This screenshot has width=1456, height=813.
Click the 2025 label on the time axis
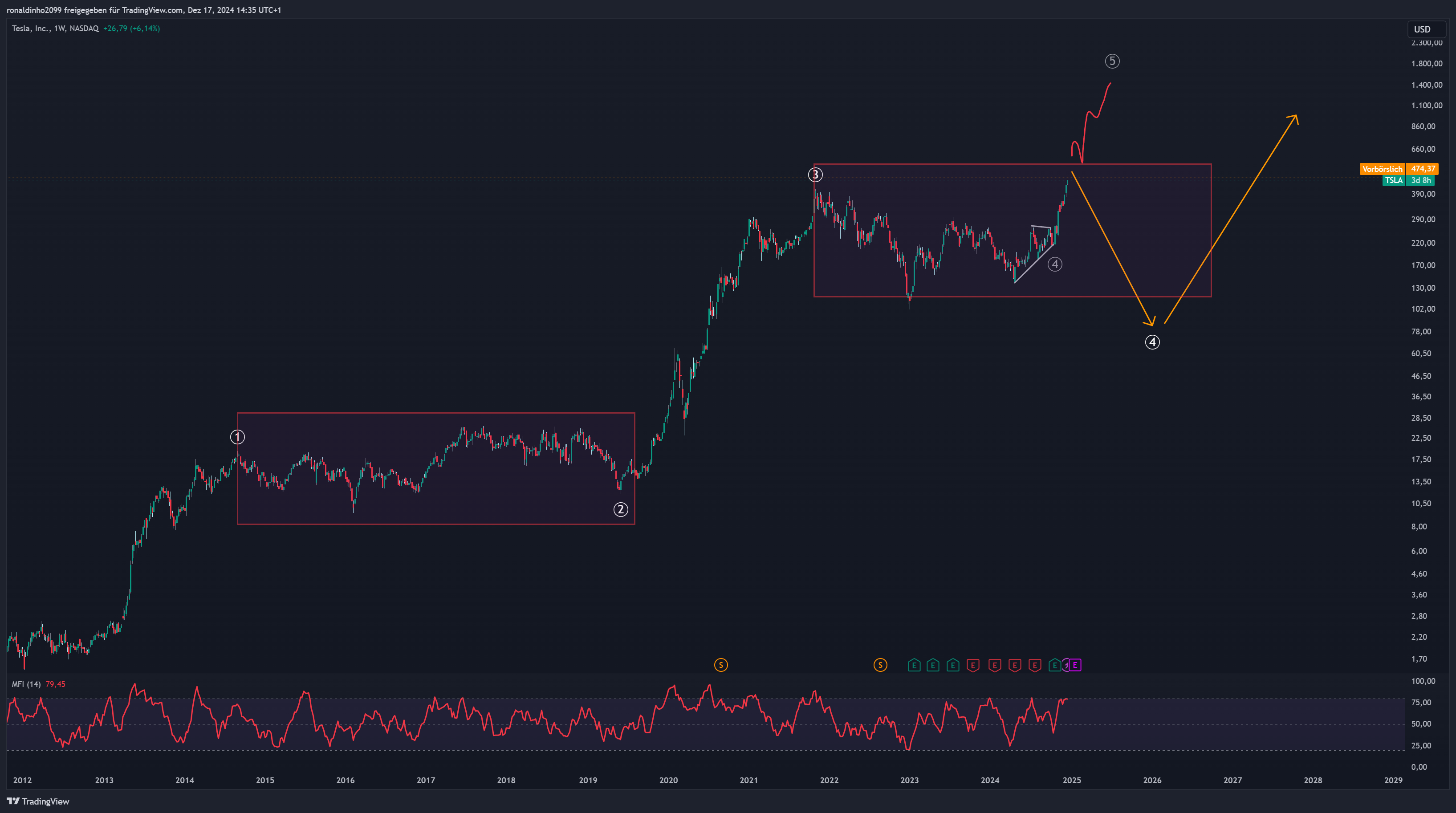point(1072,780)
